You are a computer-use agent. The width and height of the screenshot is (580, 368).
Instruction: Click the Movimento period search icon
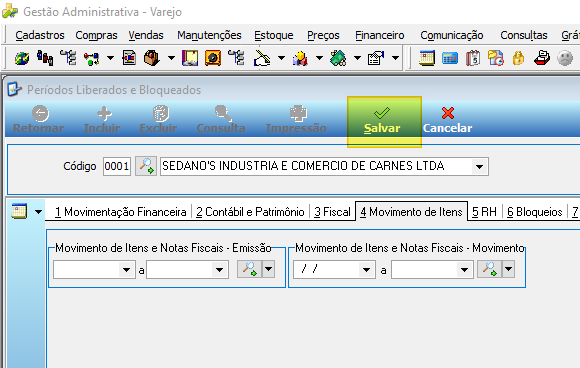coord(489,269)
